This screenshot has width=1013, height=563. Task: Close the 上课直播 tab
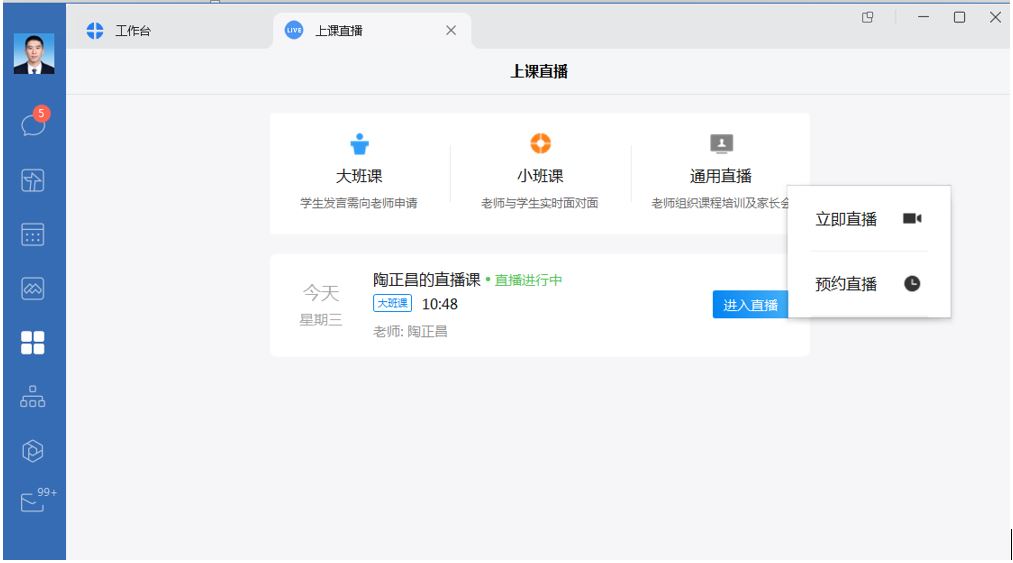(x=450, y=31)
